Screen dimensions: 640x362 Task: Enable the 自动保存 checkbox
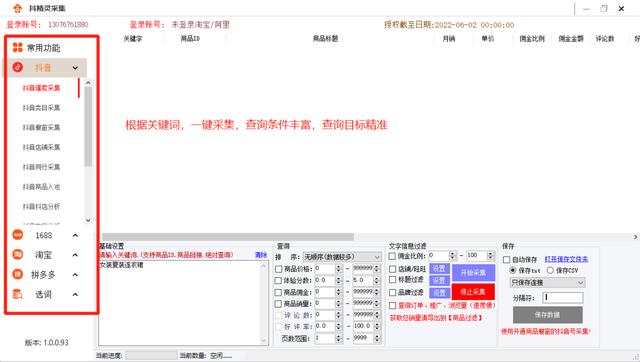point(507,260)
